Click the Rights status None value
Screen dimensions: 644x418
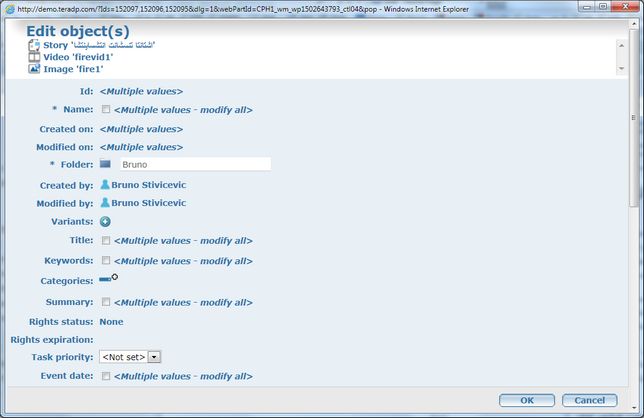pyautogui.click(x=111, y=322)
